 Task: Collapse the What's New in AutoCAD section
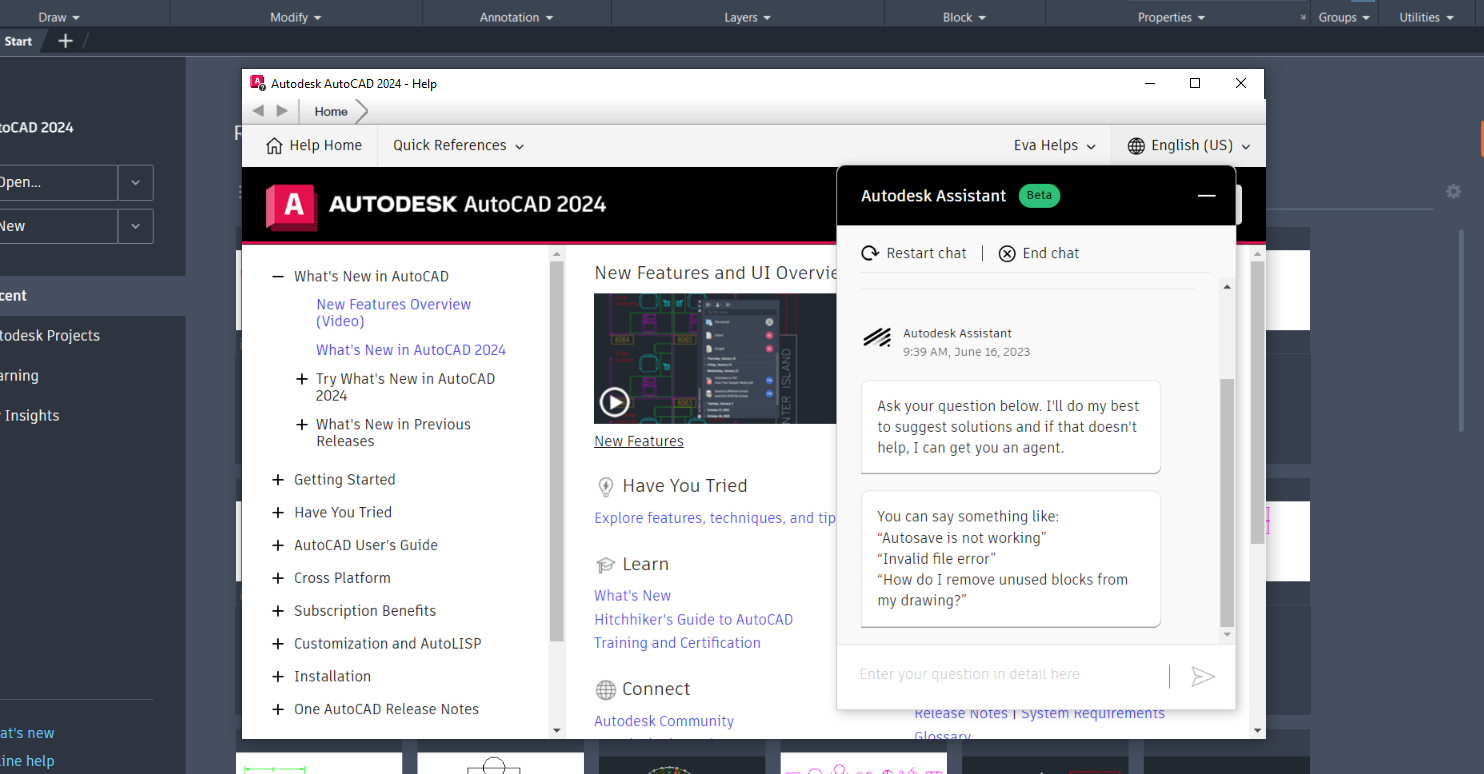tap(278, 277)
